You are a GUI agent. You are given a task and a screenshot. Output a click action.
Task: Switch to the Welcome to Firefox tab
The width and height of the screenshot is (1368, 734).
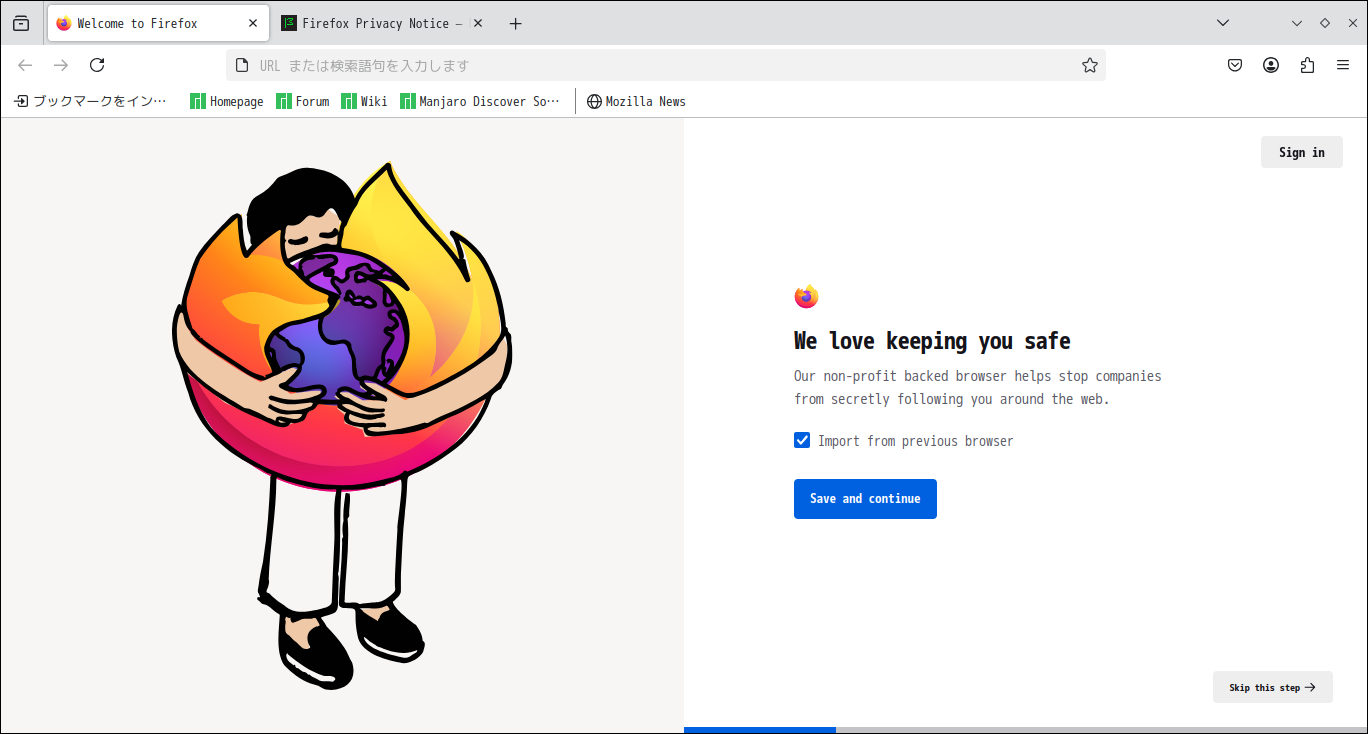tap(158, 23)
